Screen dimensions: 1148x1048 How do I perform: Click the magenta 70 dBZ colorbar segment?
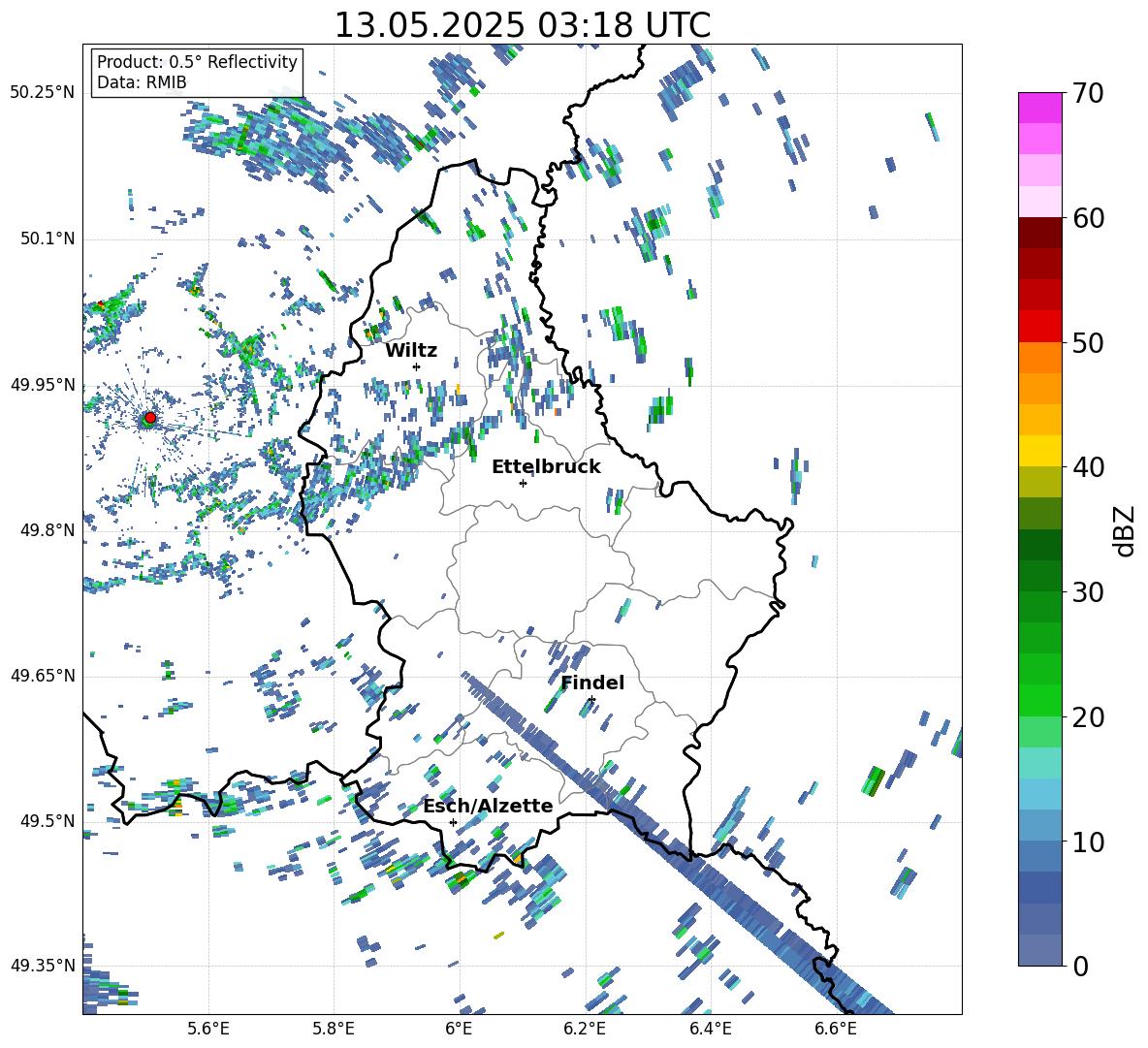pos(1040,108)
